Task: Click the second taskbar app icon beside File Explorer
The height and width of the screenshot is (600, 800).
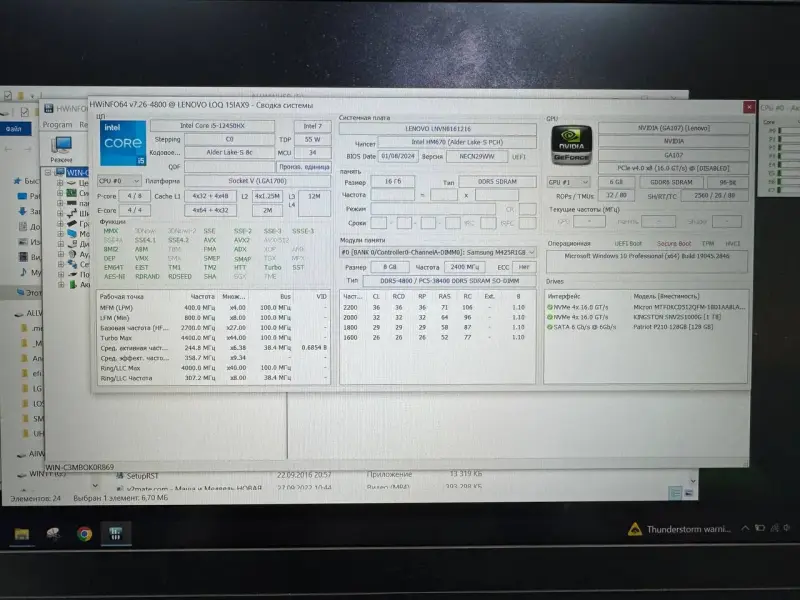Action: pyautogui.click(x=53, y=534)
